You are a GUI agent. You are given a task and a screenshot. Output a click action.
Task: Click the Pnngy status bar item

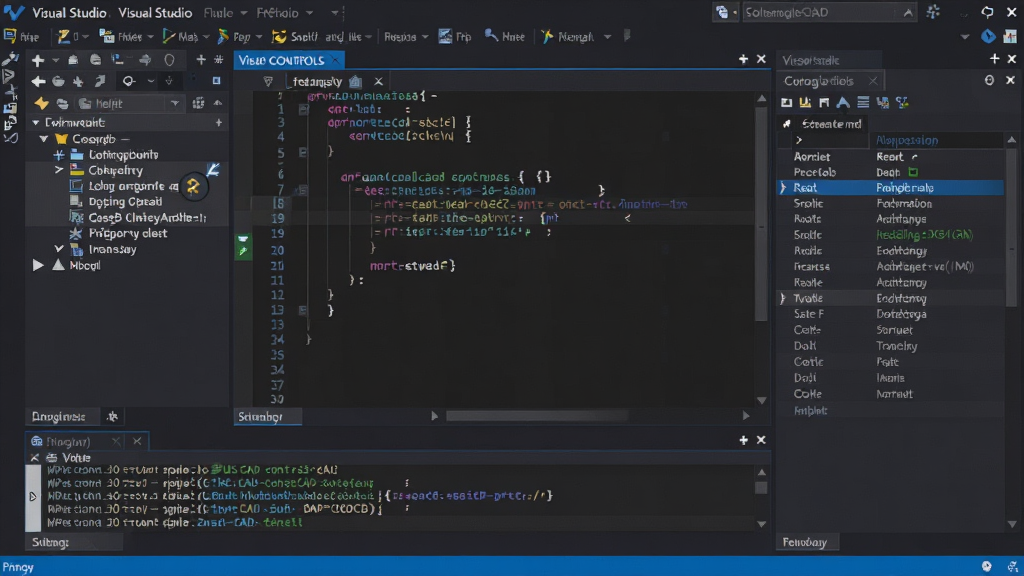pyautogui.click(x=18, y=567)
